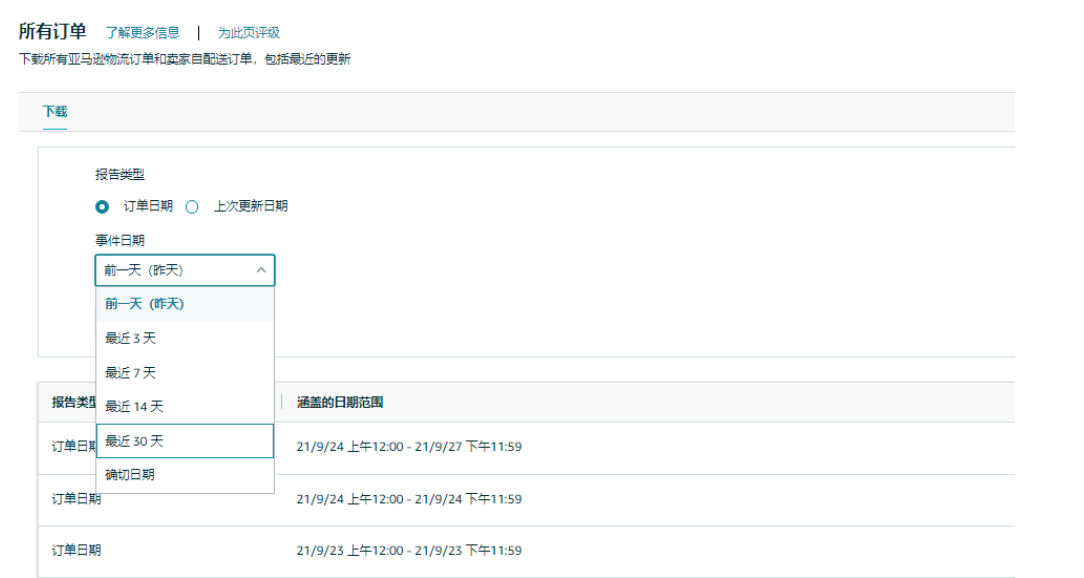The width and height of the screenshot is (1084, 578).
Task: Click the 下载所有亚马逊物流订单 description text
Action: click(185, 59)
